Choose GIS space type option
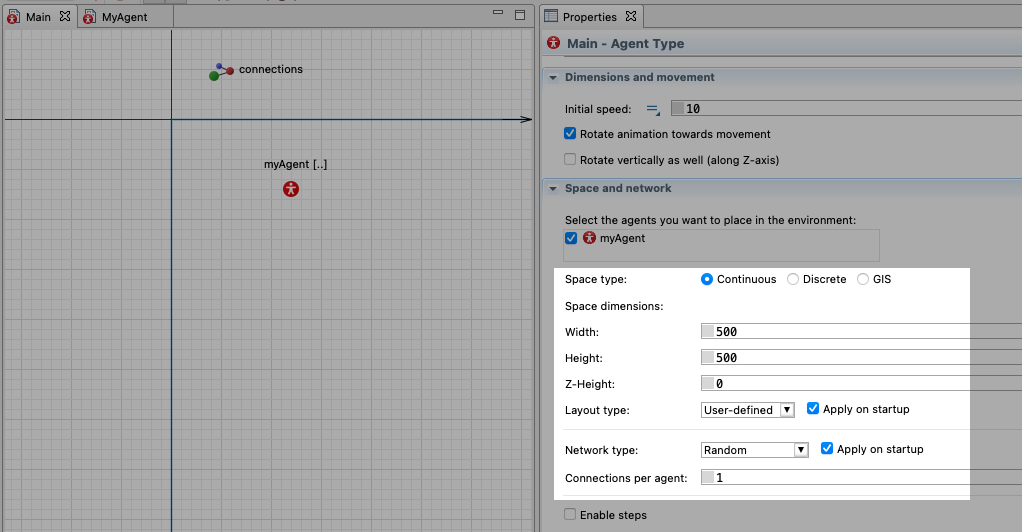Viewport: 1022px width, 532px height. (x=863, y=280)
